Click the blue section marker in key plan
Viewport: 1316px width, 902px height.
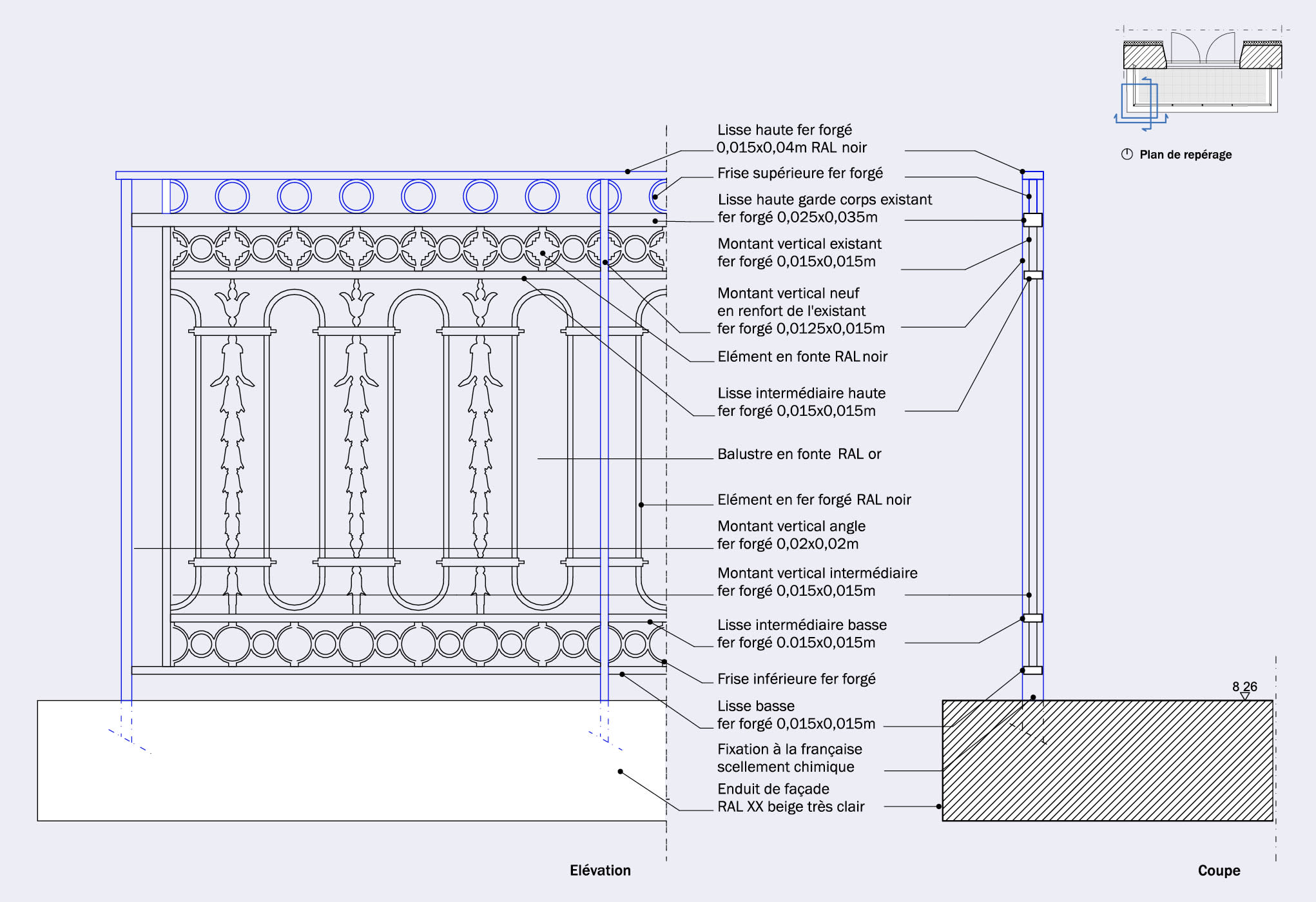pyautogui.click(x=1141, y=103)
